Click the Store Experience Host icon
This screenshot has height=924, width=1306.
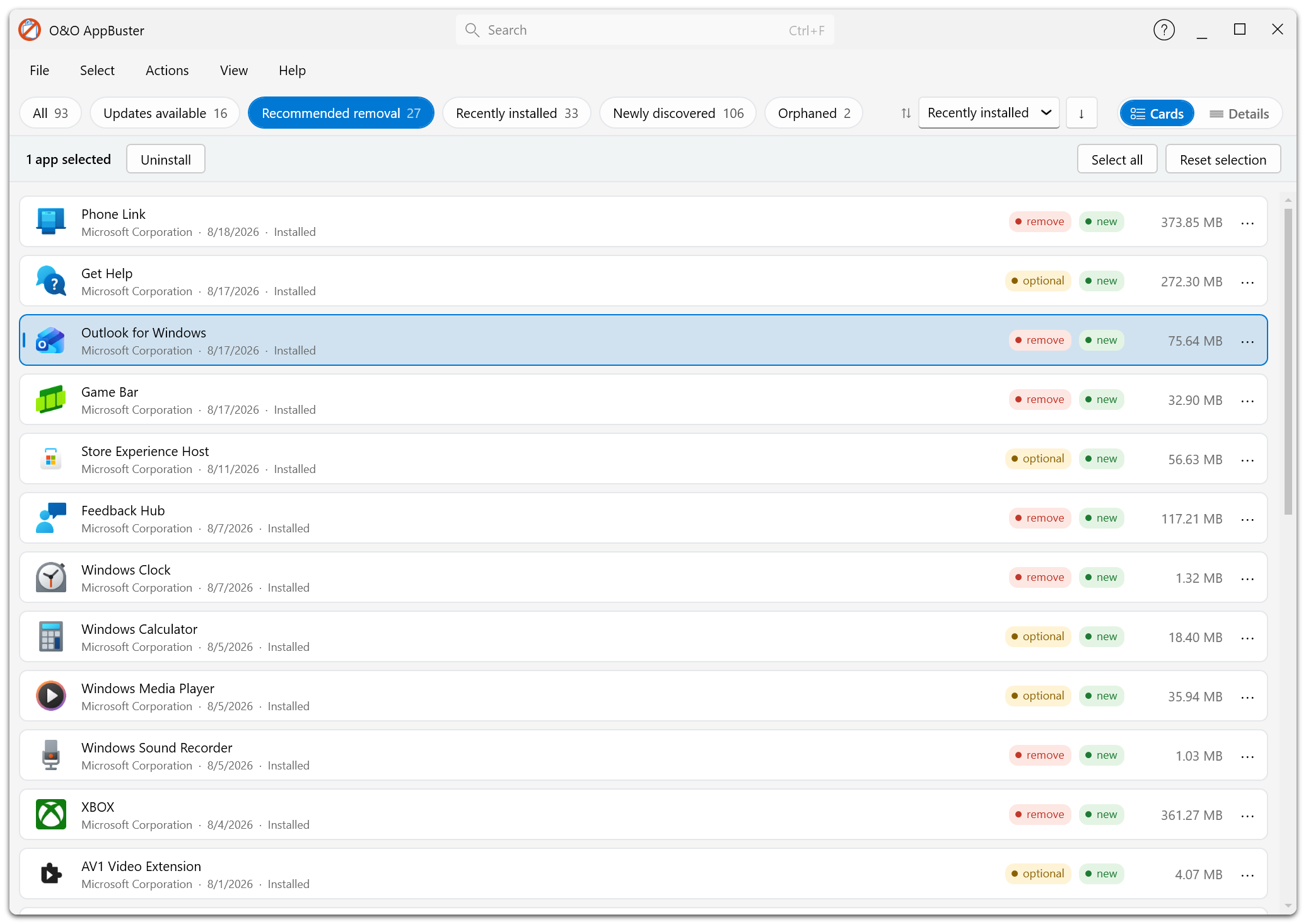point(50,459)
